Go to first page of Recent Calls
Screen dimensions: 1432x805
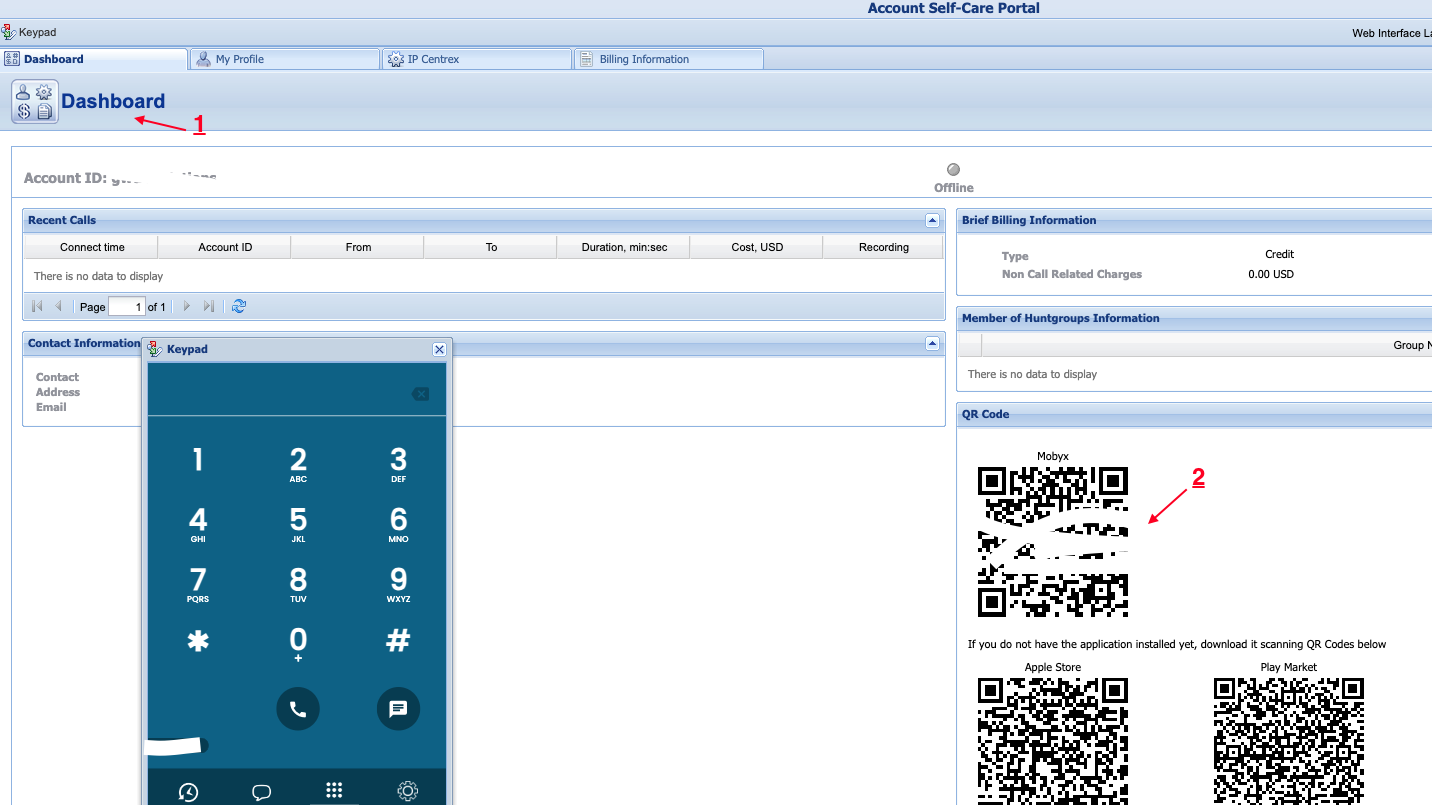coord(37,306)
